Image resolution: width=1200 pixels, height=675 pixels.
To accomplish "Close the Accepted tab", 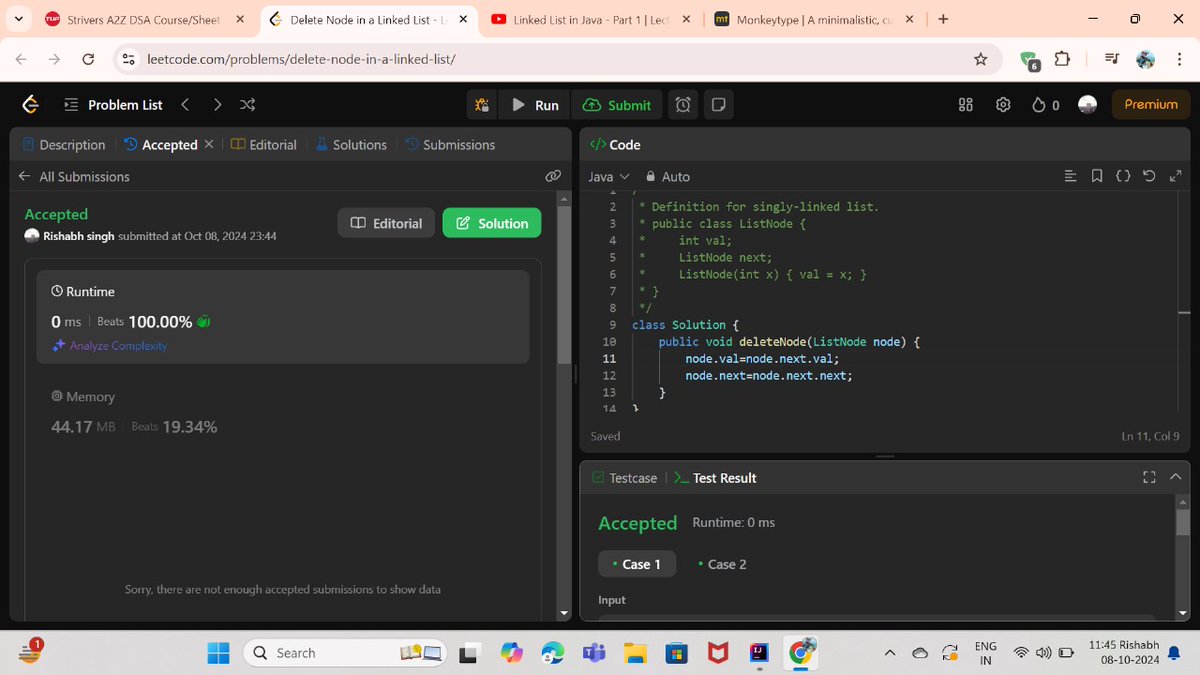I will pos(208,144).
